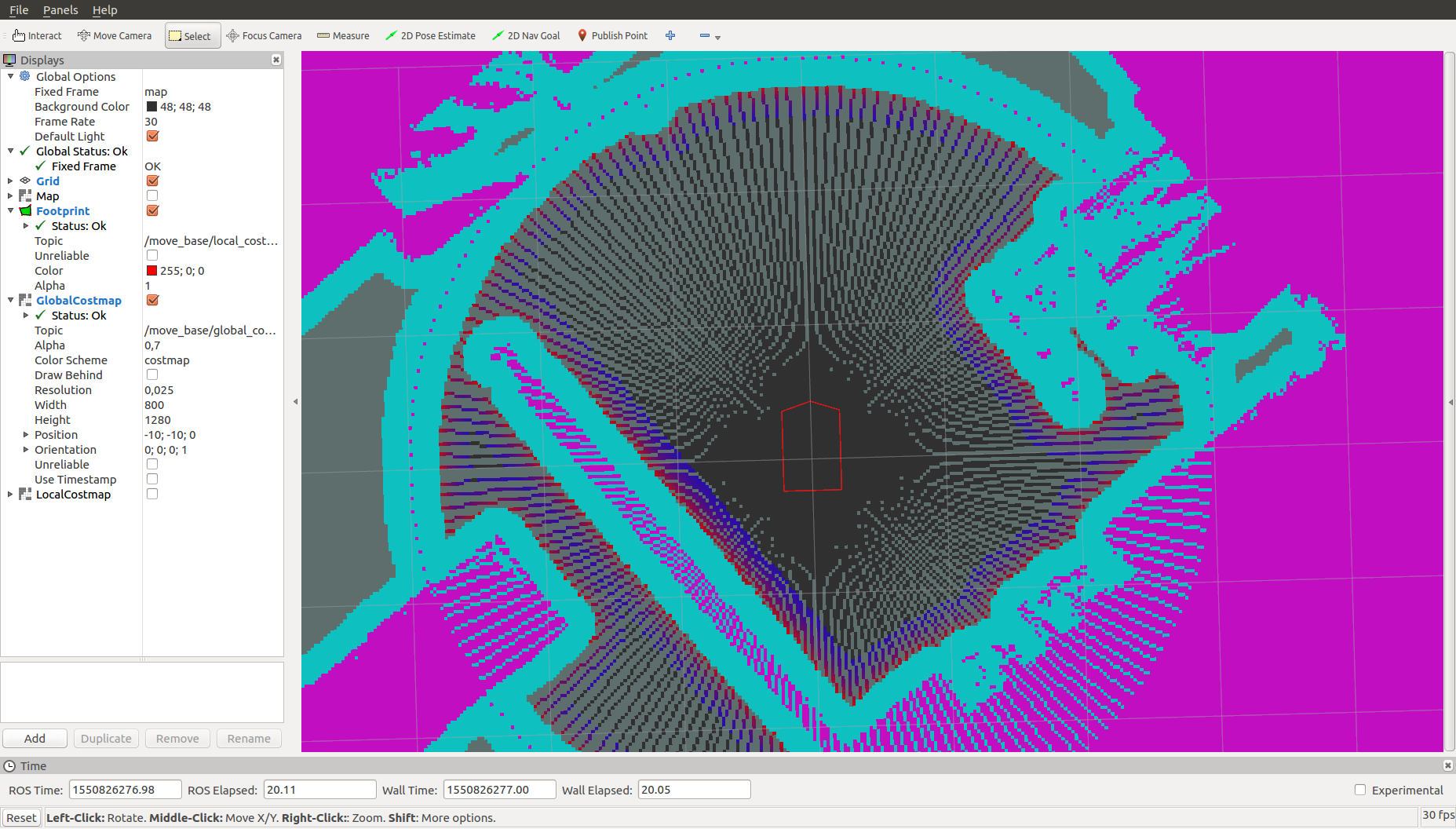Expand the LocalCostmap display properties

pos(10,494)
